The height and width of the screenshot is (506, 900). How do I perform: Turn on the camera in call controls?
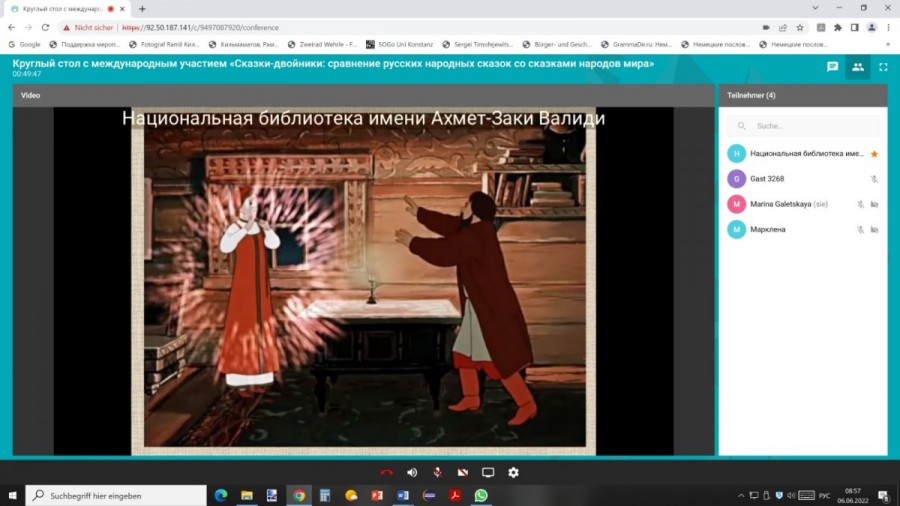click(x=462, y=472)
